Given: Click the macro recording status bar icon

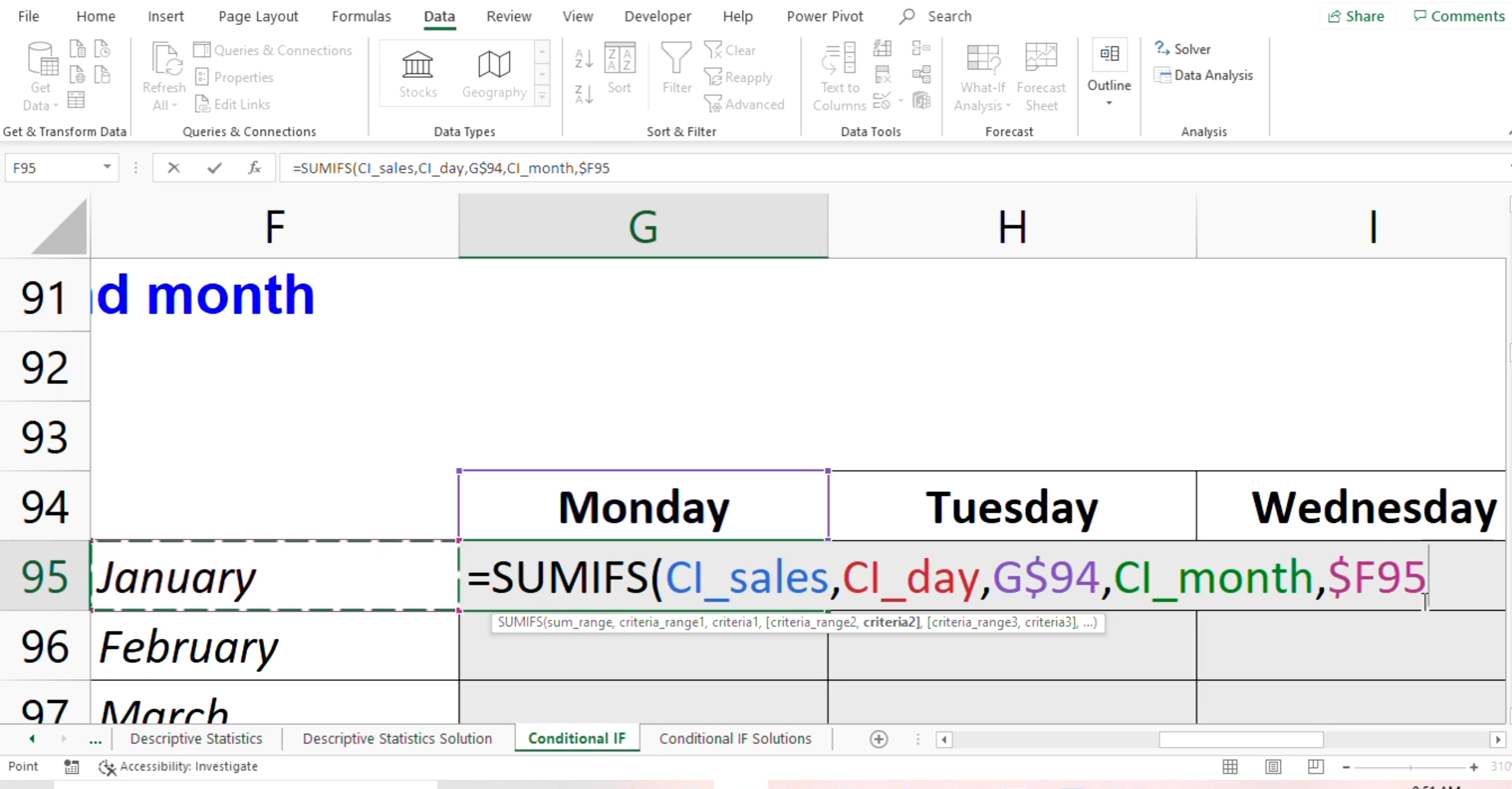Looking at the screenshot, I should pos(71,767).
